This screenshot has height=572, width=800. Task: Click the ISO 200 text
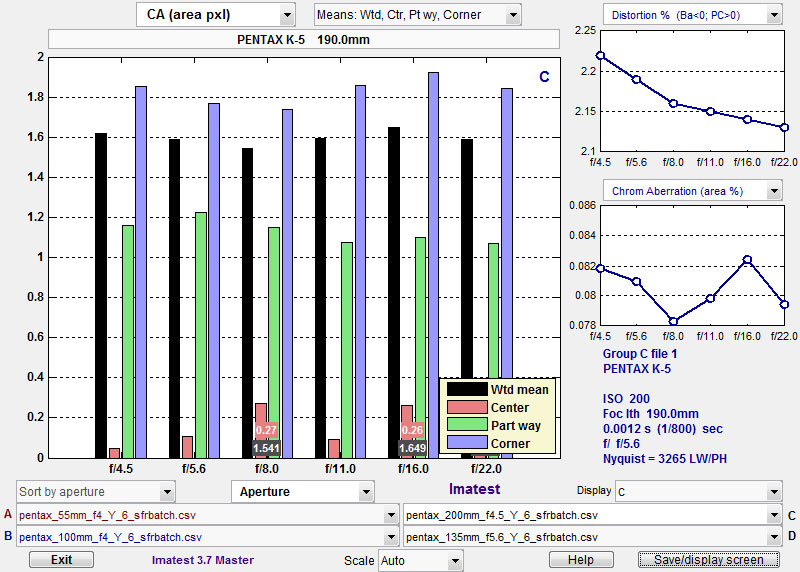coord(626,399)
